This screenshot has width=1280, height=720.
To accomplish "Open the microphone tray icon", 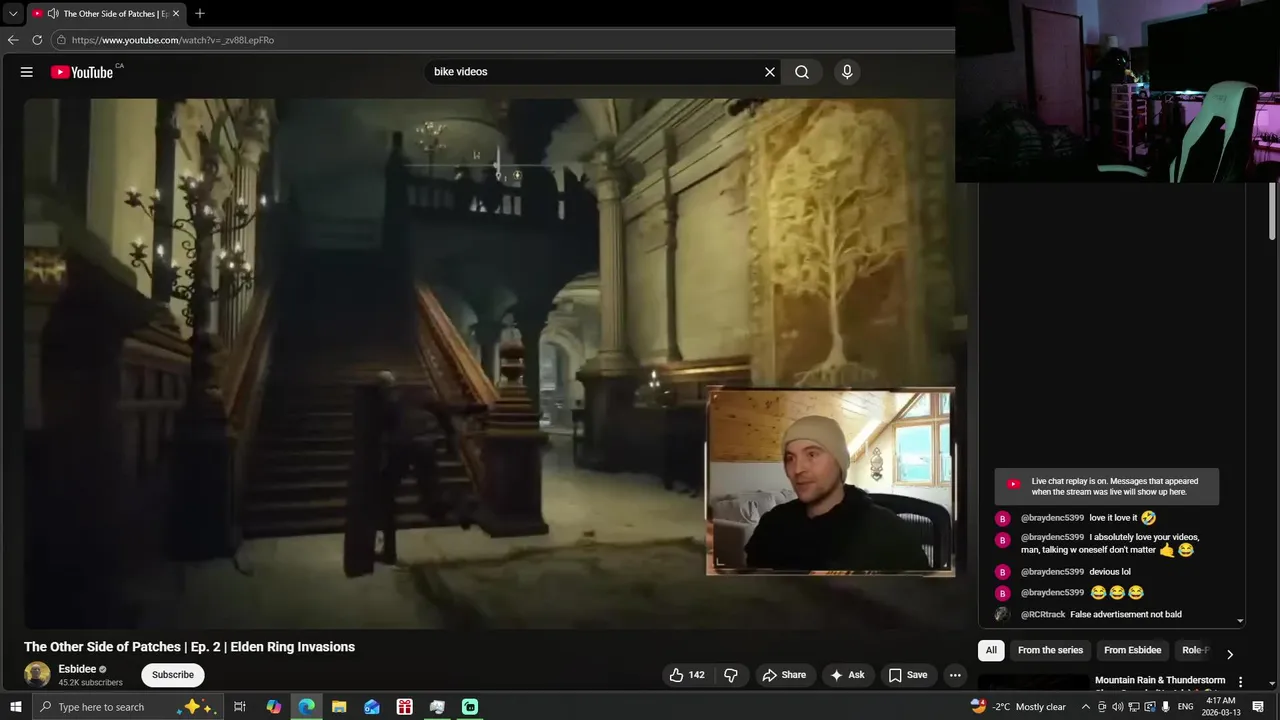I will [x=1165, y=707].
